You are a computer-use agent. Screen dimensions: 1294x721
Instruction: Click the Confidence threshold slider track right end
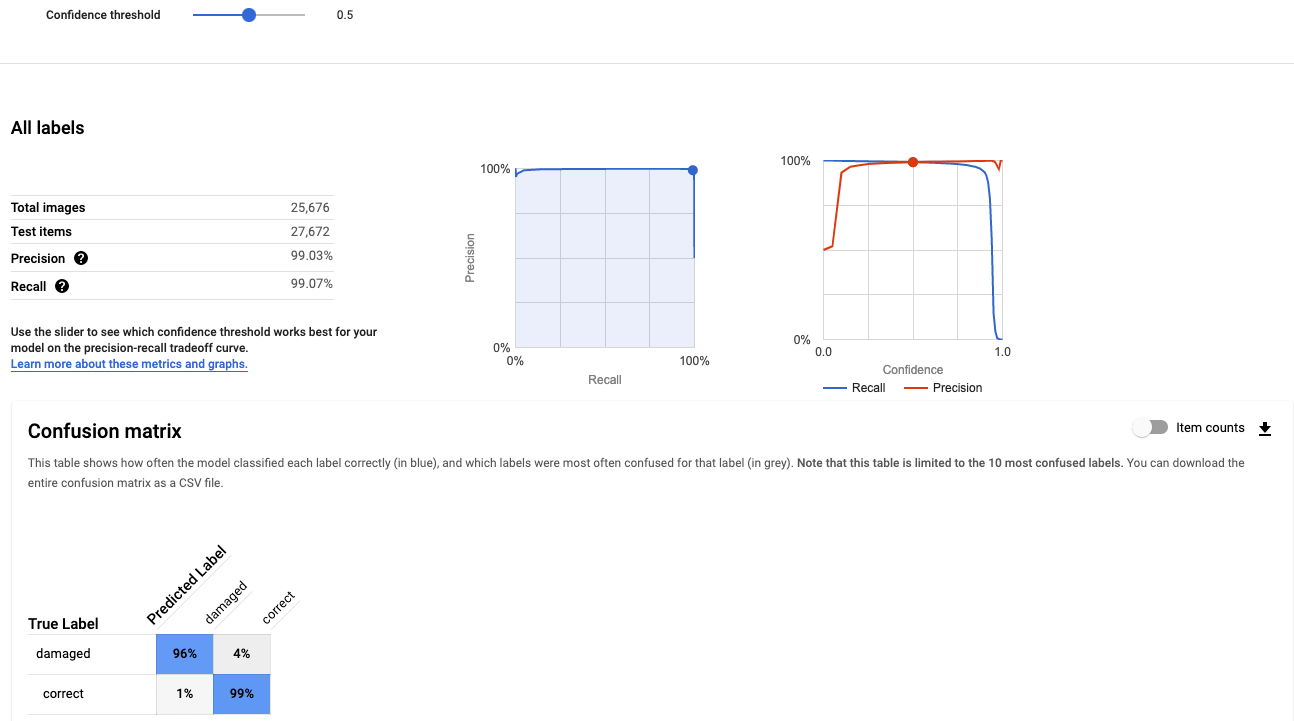click(303, 15)
